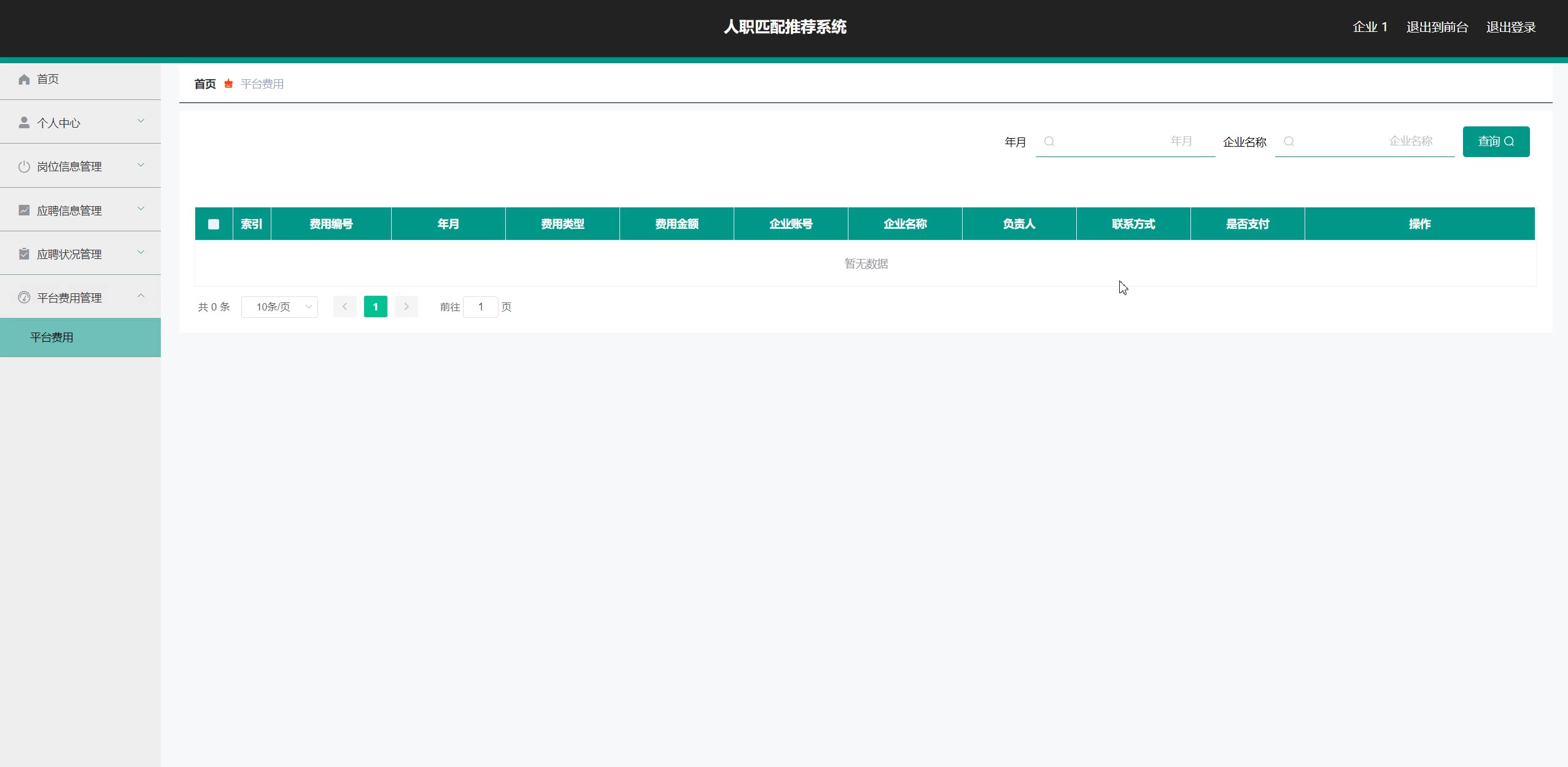Click 企业 1 account link

tap(1370, 27)
